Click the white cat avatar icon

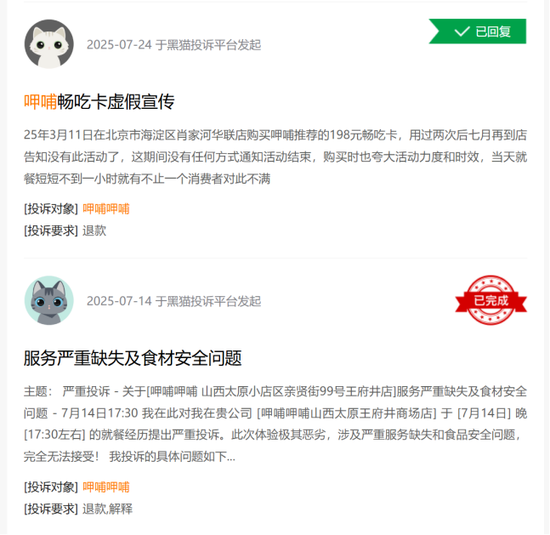click(x=49, y=44)
